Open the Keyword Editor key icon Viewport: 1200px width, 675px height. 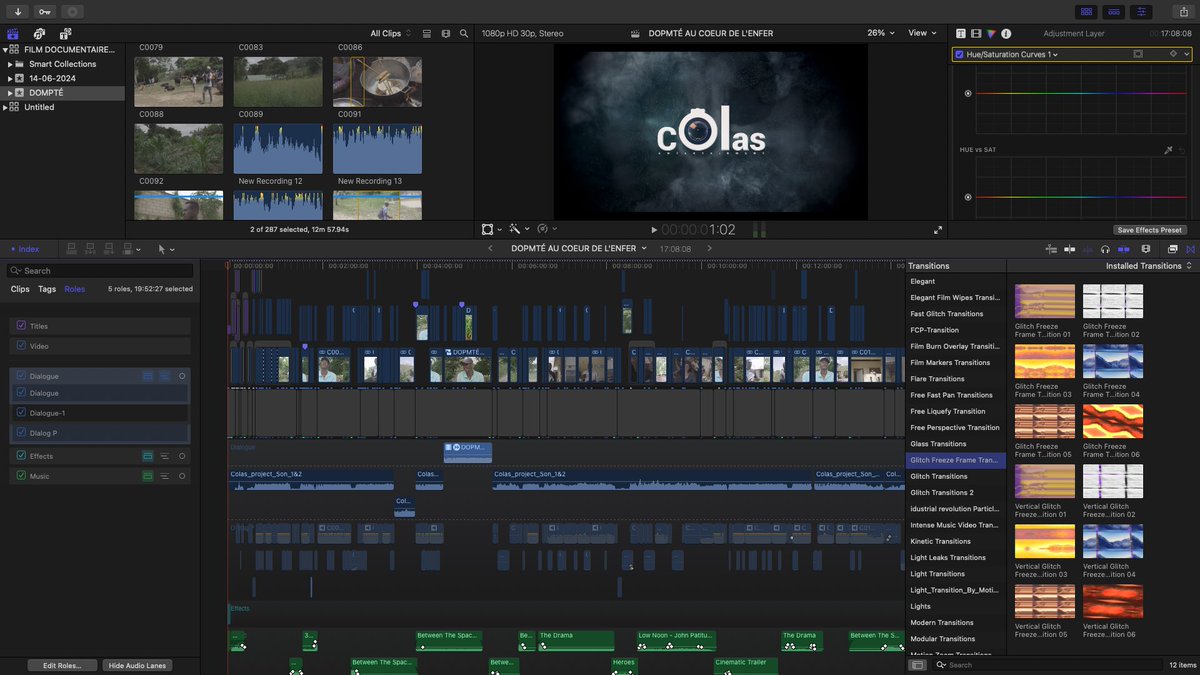pos(45,11)
